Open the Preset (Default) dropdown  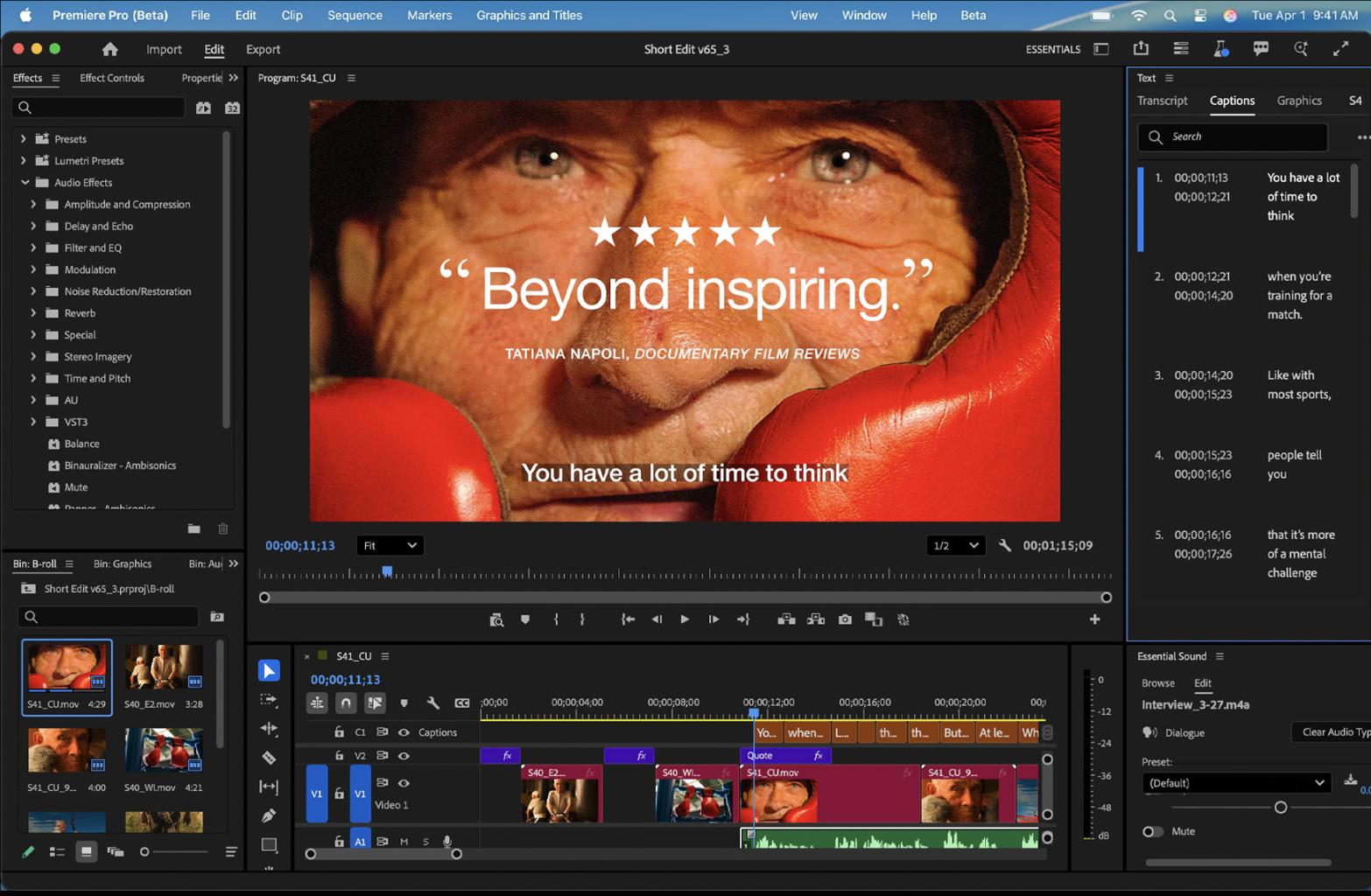[1235, 783]
